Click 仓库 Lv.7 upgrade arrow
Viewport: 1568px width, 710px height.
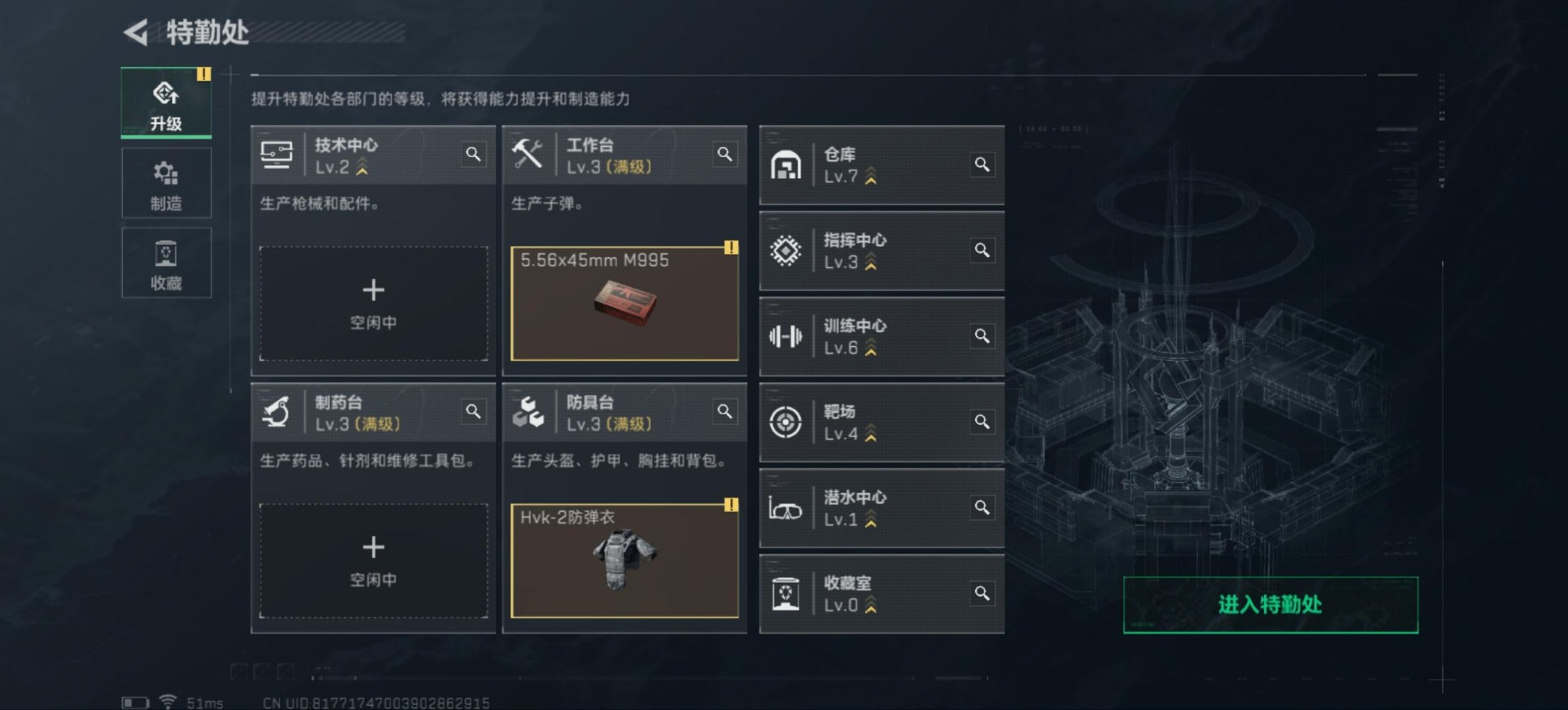[x=871, y=176]
